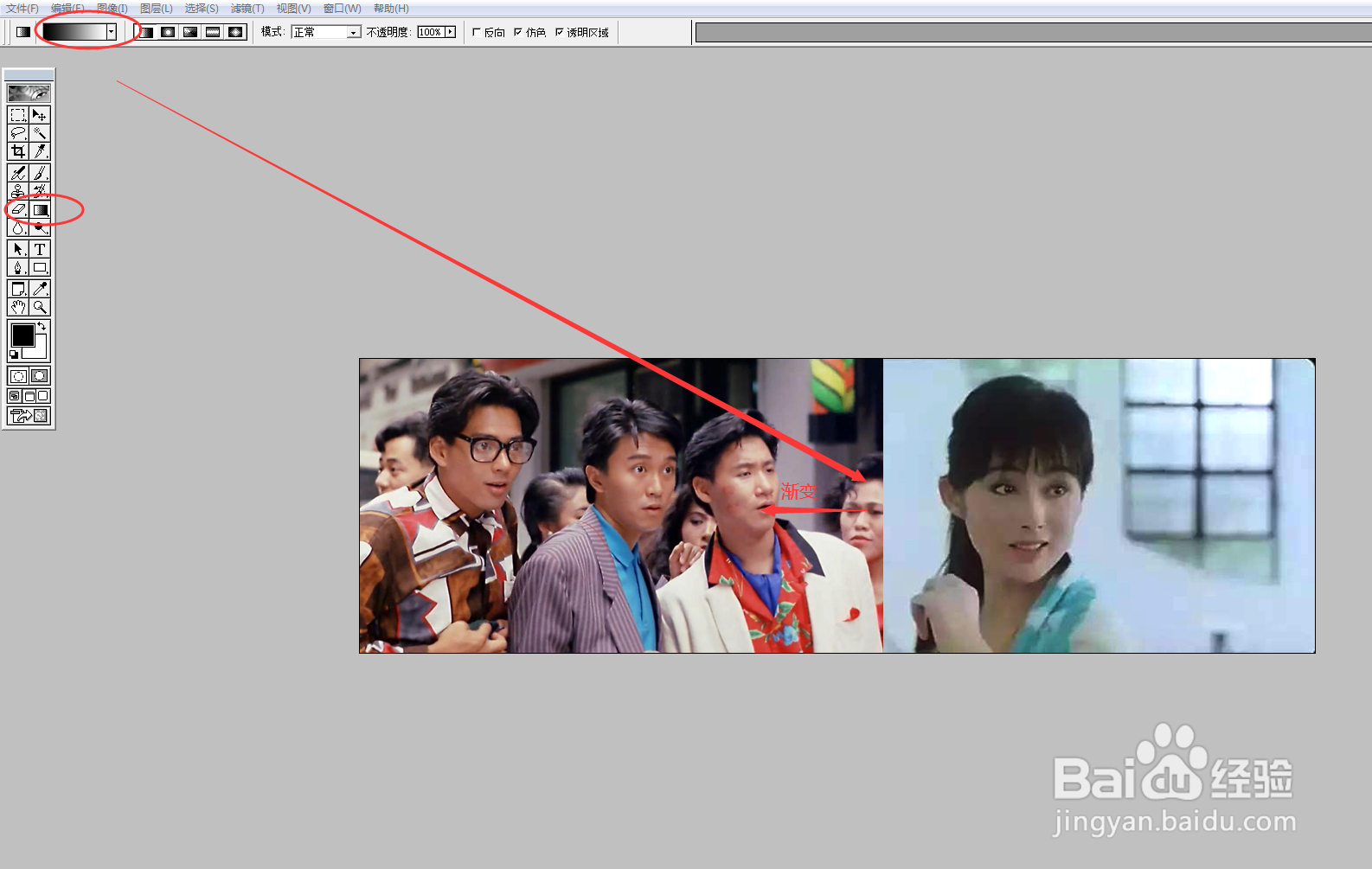This screenshot has width=1372, height=869.
Task: Open the 文件(F) menu
Action: (x=22, y=9)
